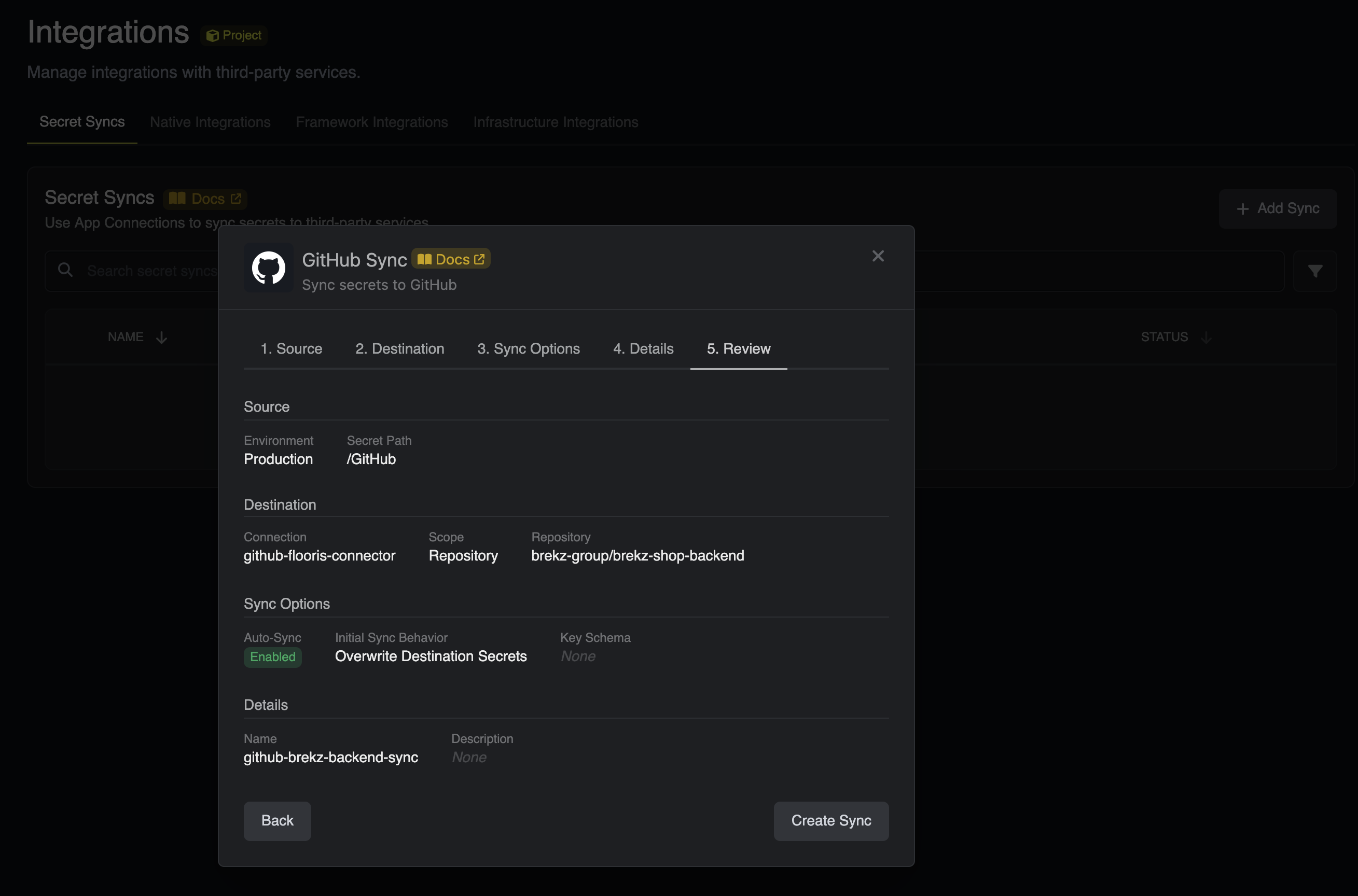
Task: Select the 5. Review step tab
Action: tap(739, 348)
